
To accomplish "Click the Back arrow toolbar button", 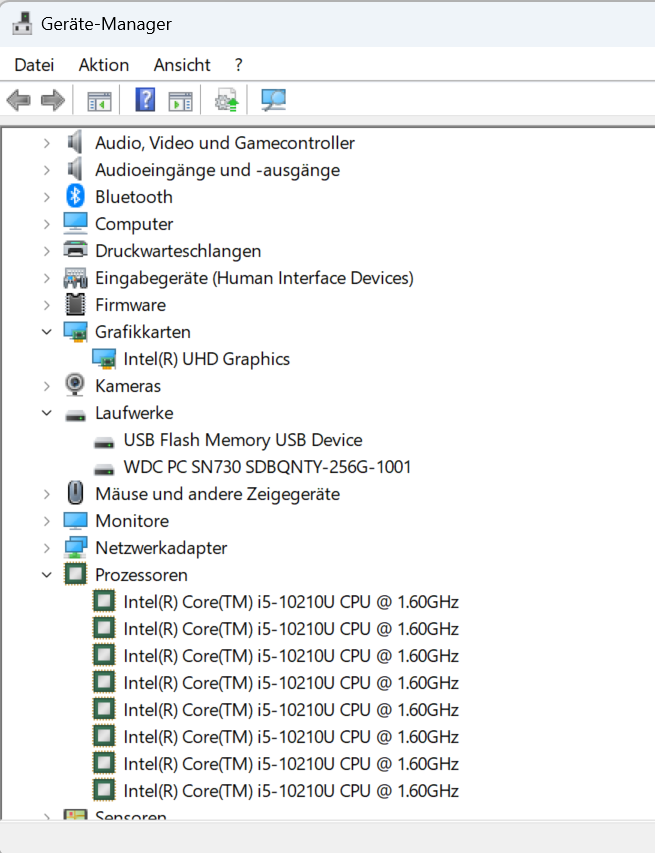I will (18, 100).
